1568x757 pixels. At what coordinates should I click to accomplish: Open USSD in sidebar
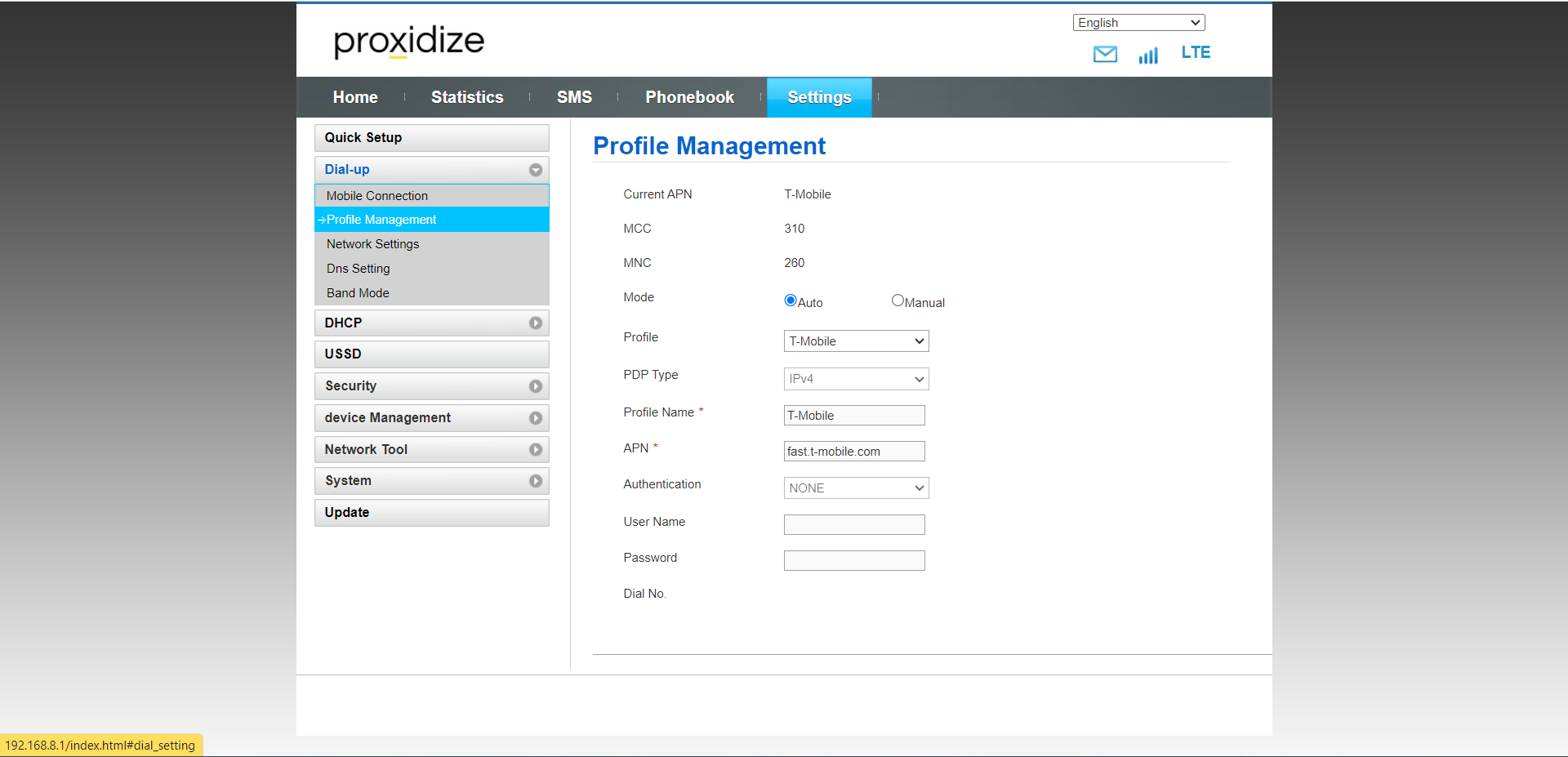pos(432,354)
